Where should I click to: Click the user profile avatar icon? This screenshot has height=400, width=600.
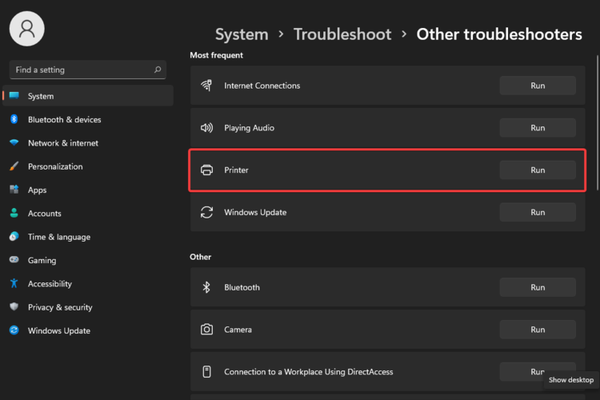point(27,27)
